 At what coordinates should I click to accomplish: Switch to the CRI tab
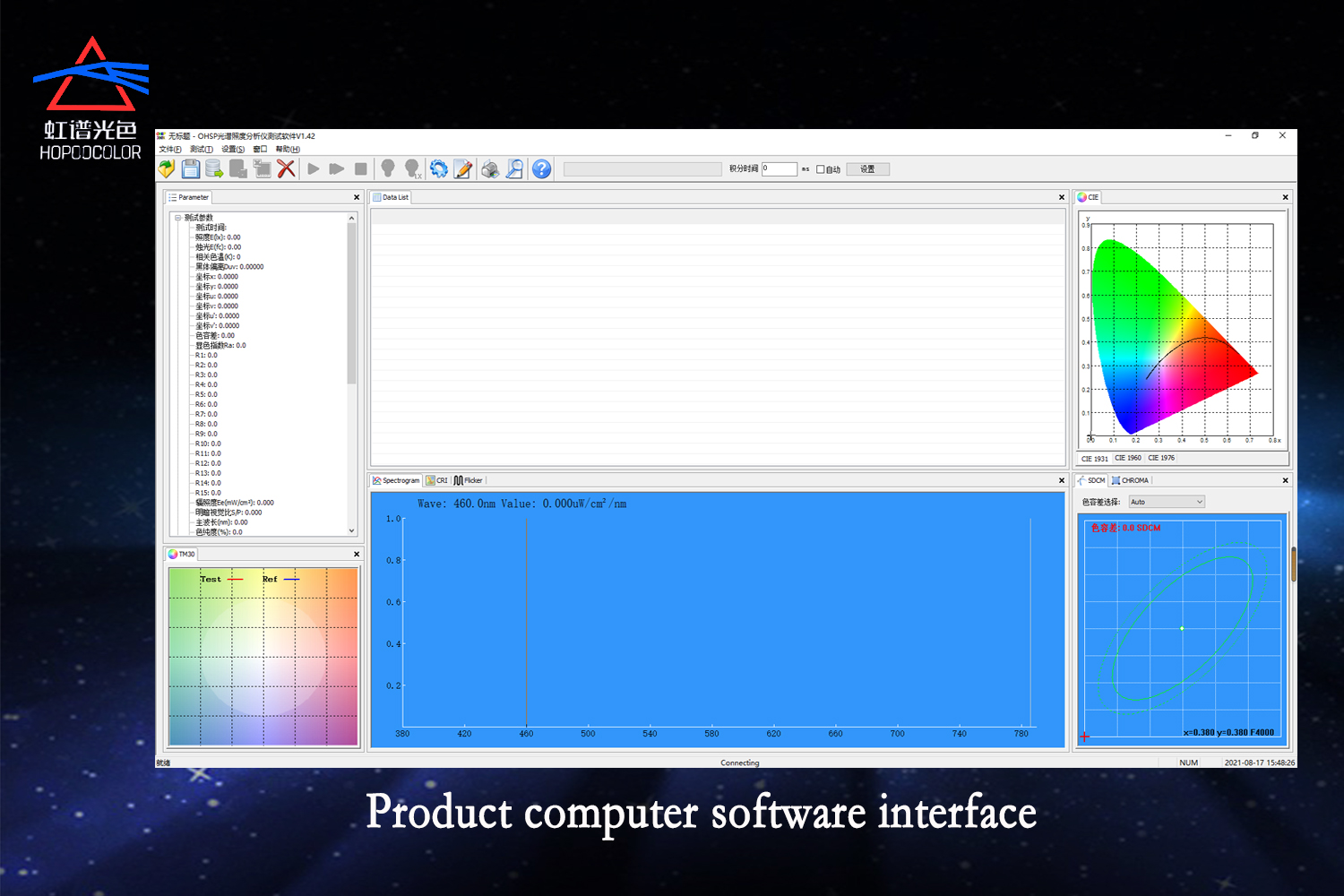[x=436, y=480]
